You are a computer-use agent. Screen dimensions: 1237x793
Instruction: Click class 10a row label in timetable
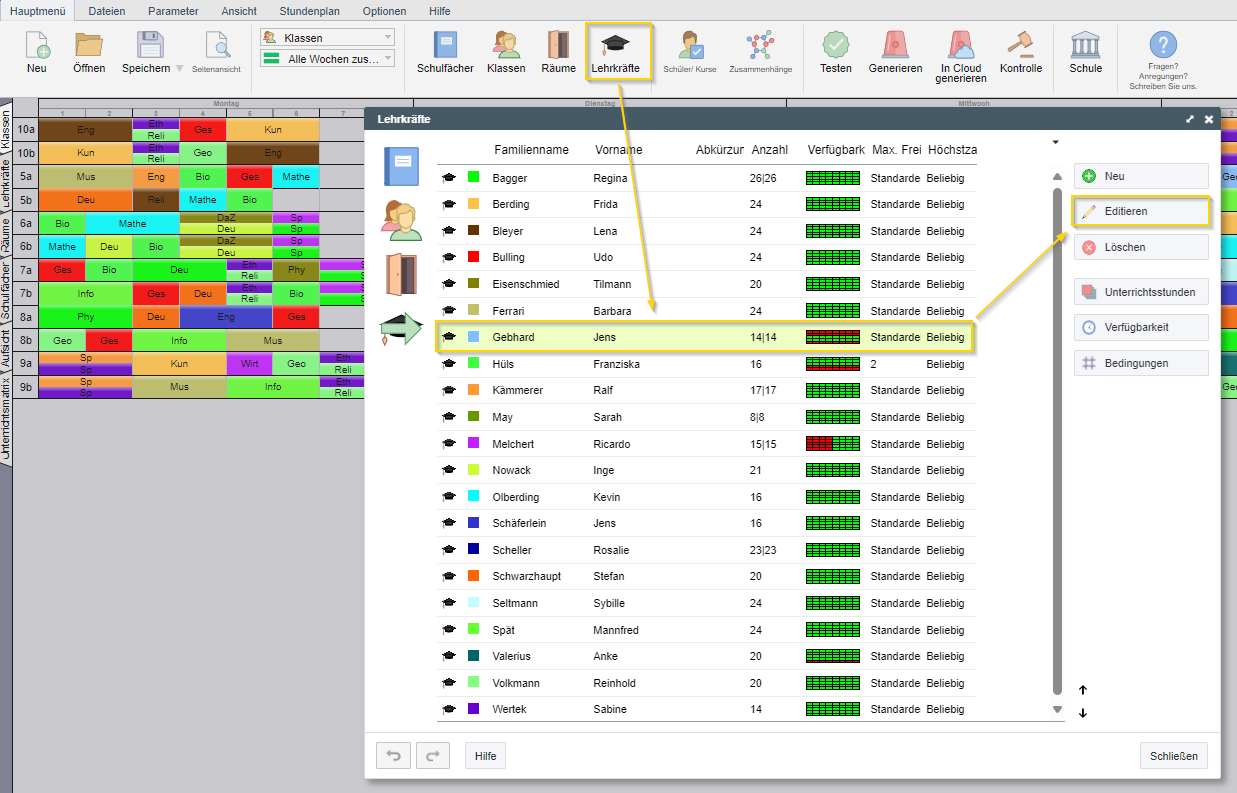[26, 130]
